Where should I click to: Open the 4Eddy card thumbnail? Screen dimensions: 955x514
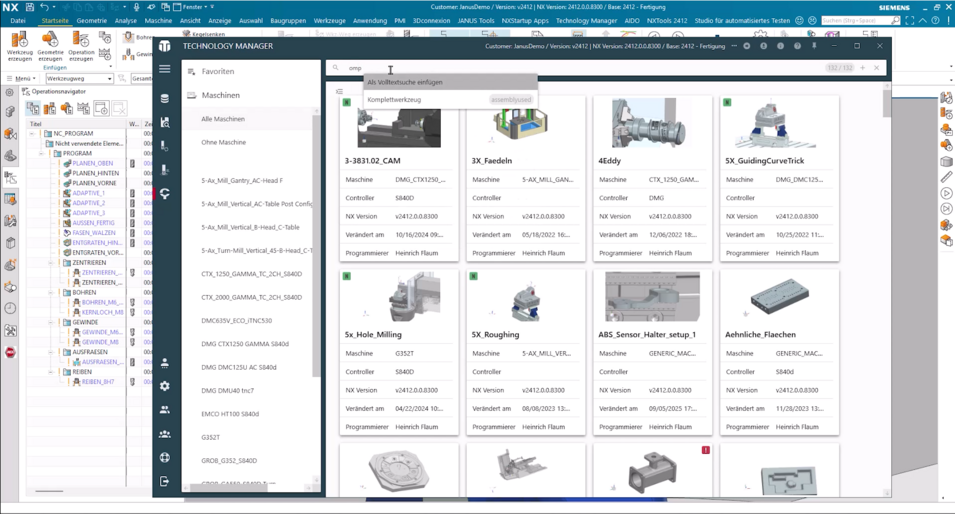(652, 124)
